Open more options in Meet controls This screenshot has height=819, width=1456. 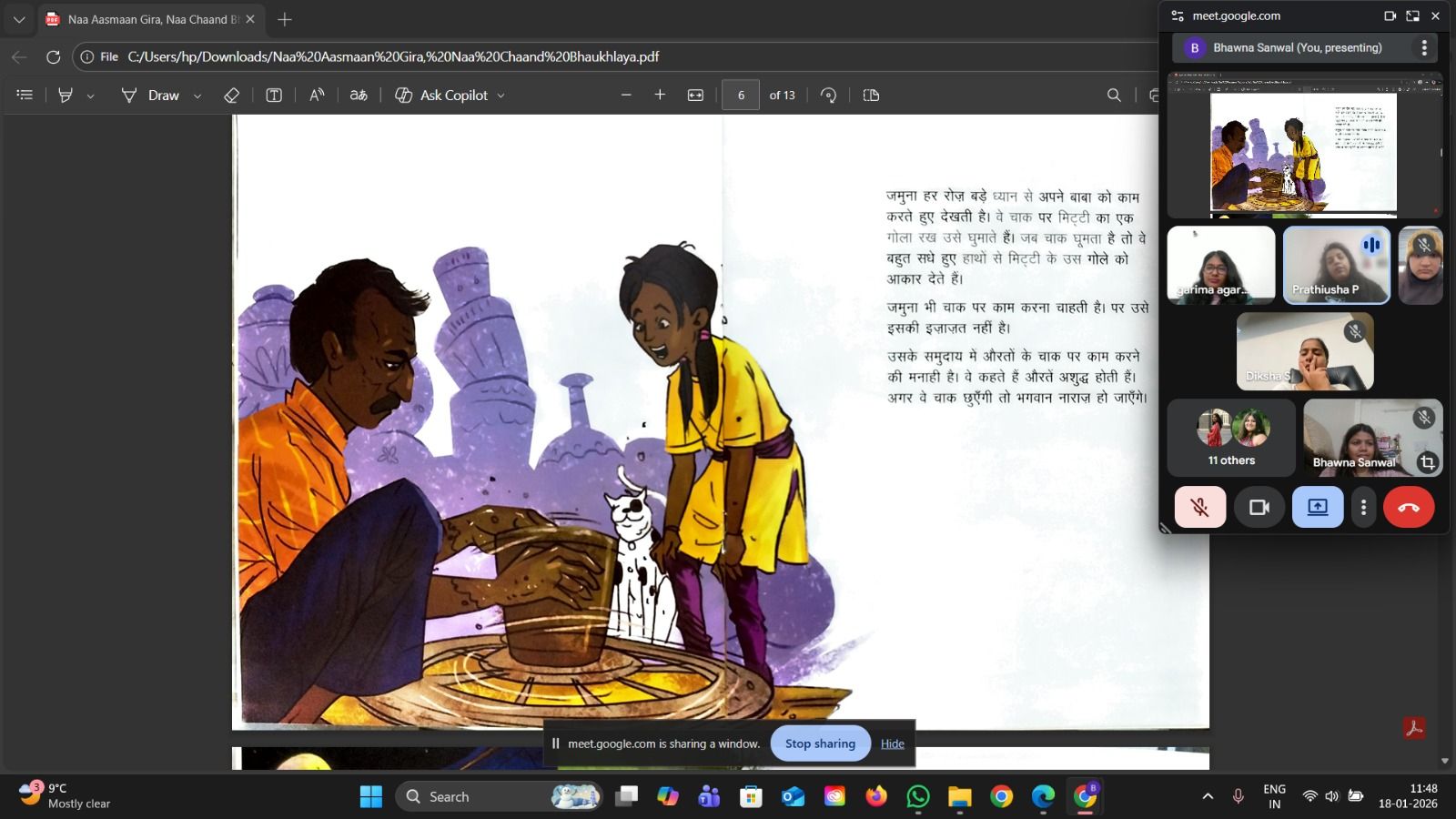1363,507
